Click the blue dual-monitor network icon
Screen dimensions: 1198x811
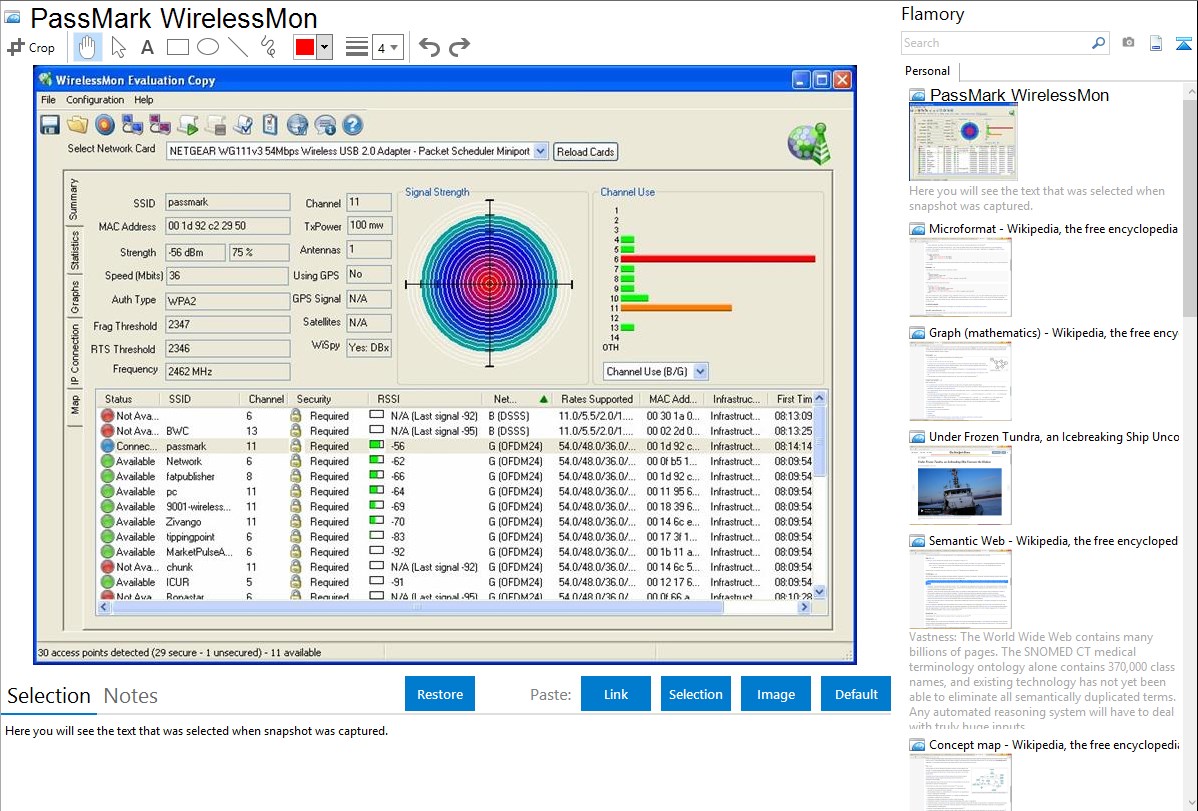click(132, 125)
